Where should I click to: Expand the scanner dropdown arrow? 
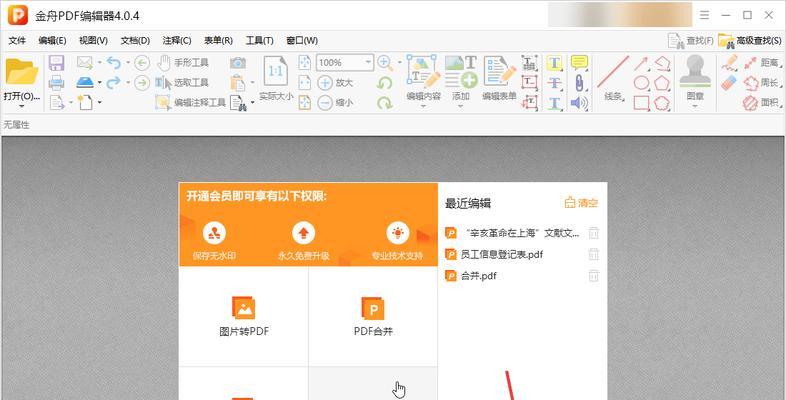tap(100, 82)
